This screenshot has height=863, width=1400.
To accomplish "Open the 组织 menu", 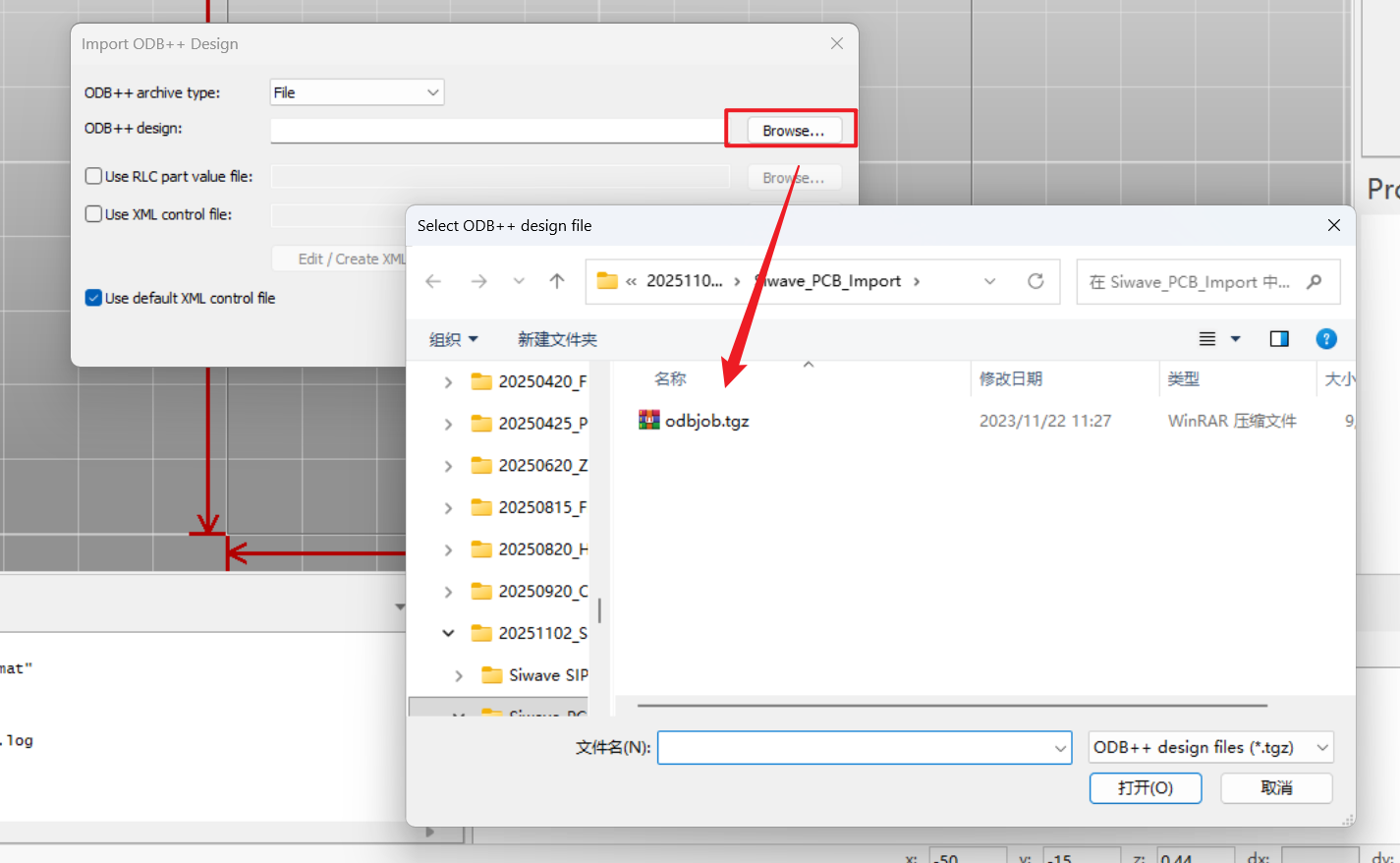I will pos(453,339).
